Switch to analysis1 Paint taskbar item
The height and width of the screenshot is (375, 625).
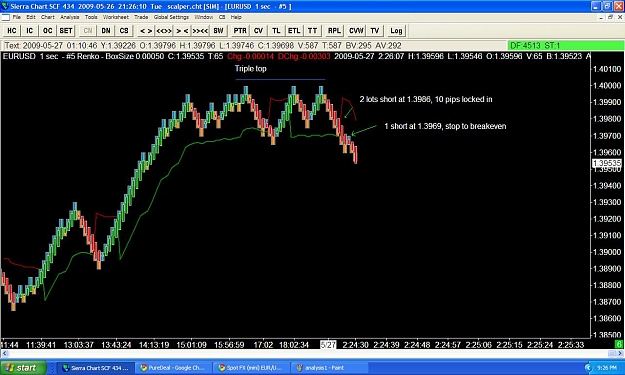329,368
